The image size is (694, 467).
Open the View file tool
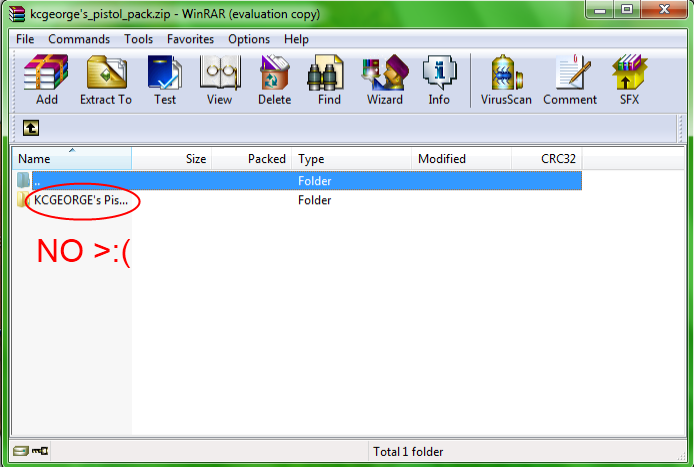(220, 80)
